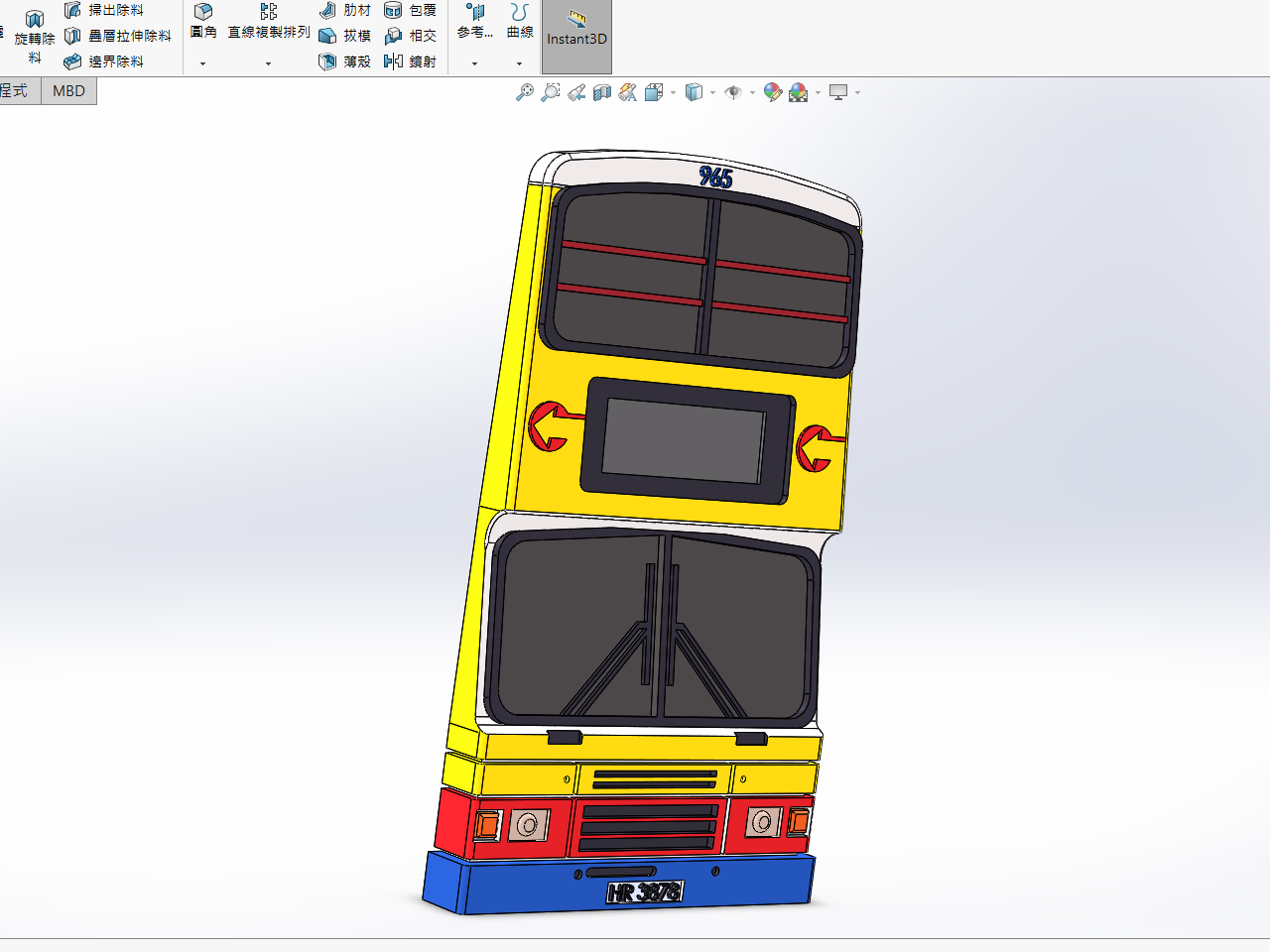Screen dimensions: 1270x952
Task: Activate the Section View icon
Action: click(x=602, y=92)
